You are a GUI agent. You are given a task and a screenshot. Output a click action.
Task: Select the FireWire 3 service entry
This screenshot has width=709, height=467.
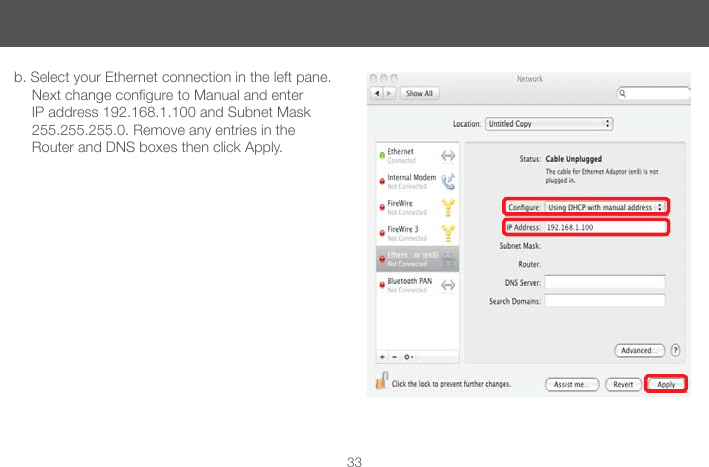417,233
